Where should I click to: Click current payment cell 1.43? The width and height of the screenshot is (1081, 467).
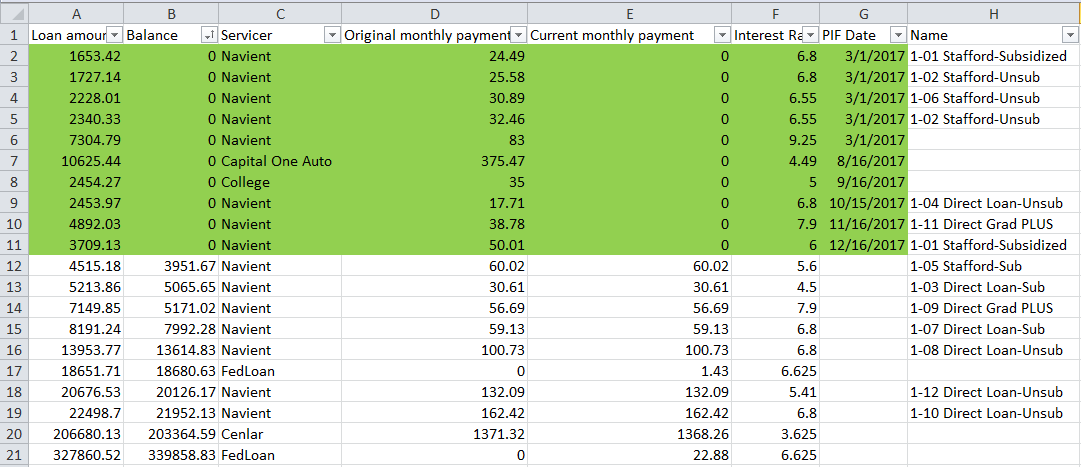pyautogui.click(x=629, y=371)
